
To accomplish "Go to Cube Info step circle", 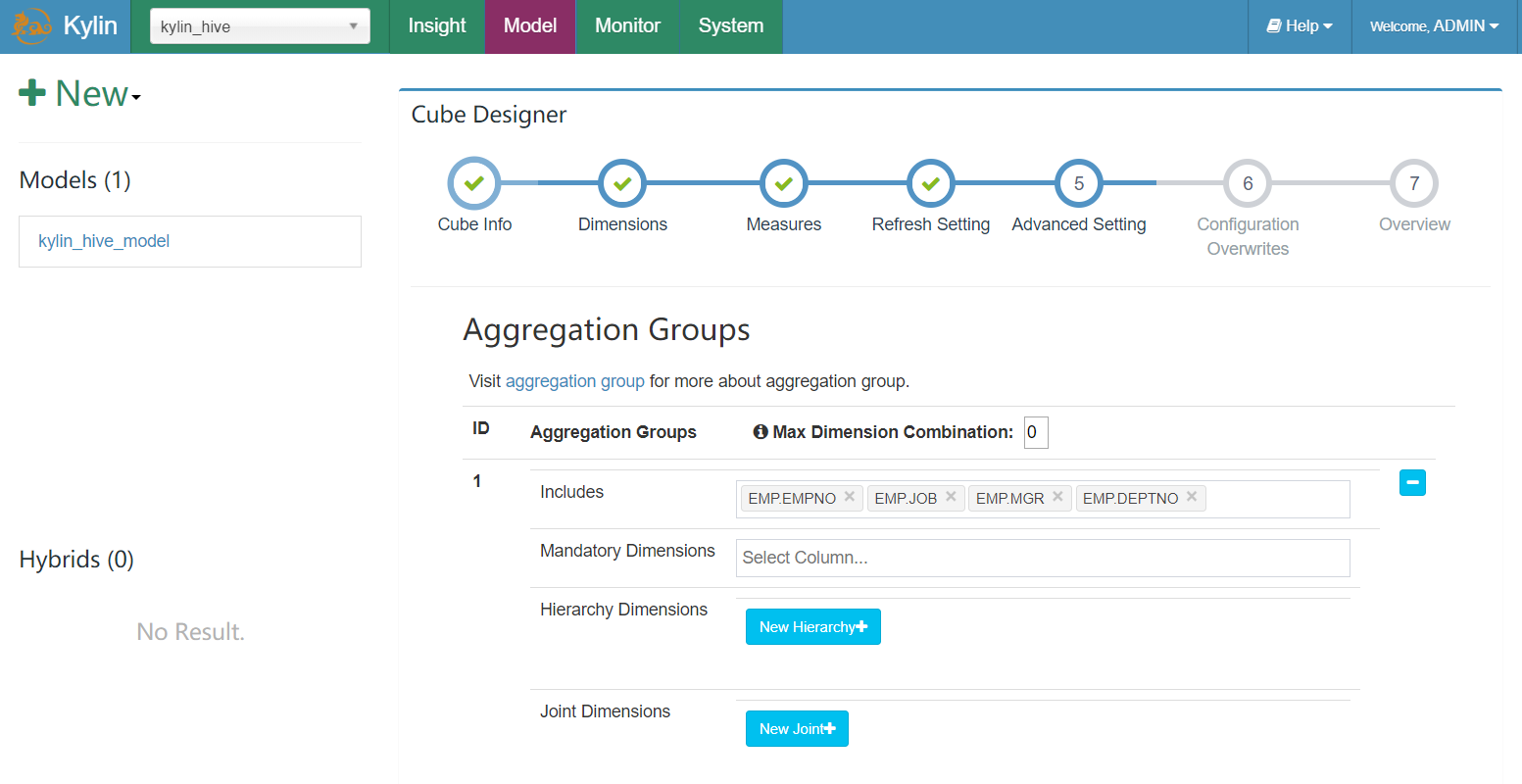I will point(474,183).
